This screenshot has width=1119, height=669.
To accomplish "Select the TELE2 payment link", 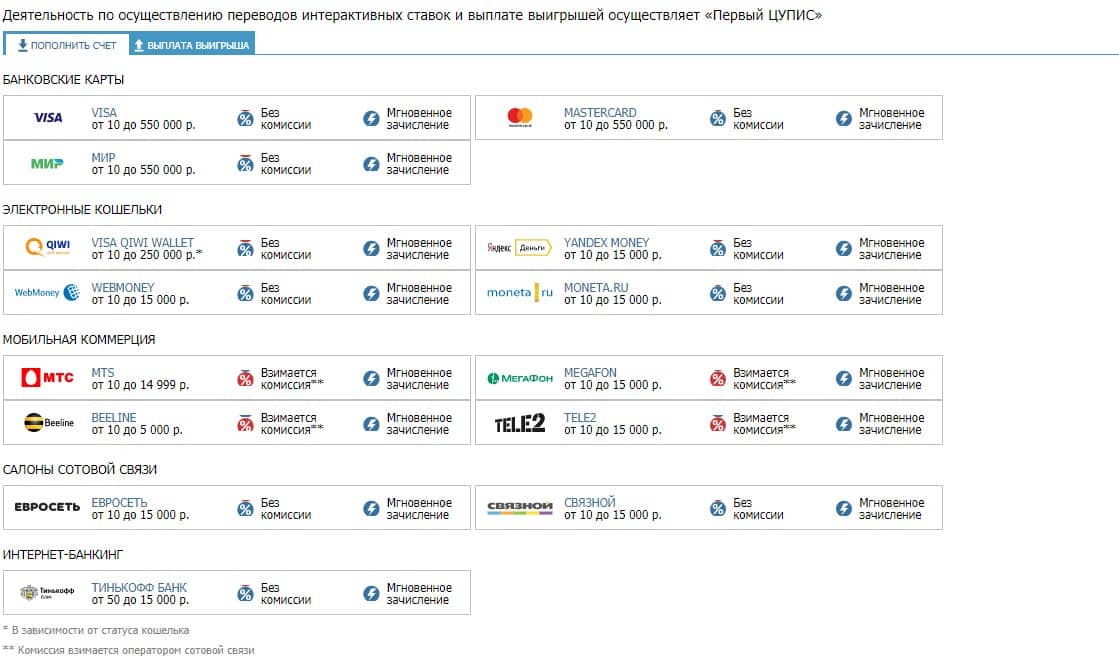I will click(x=579, y=417).
